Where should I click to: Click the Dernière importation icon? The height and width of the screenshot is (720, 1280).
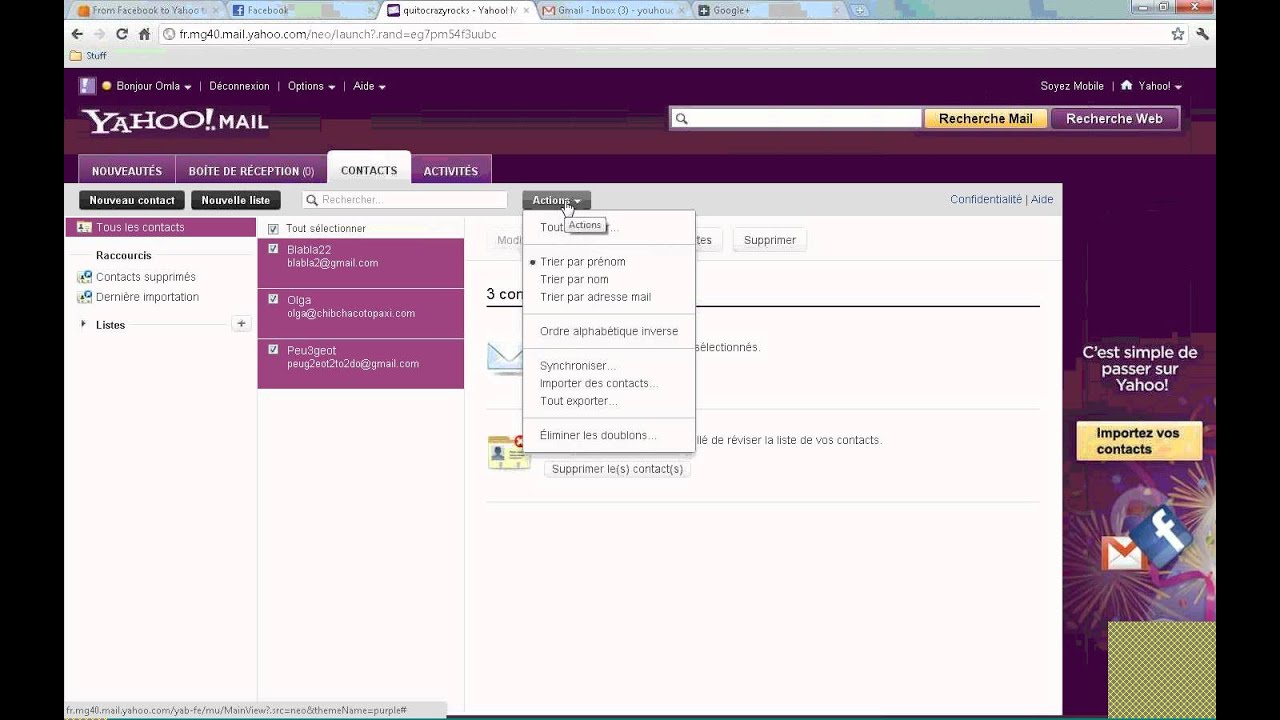tap(85, 297)
